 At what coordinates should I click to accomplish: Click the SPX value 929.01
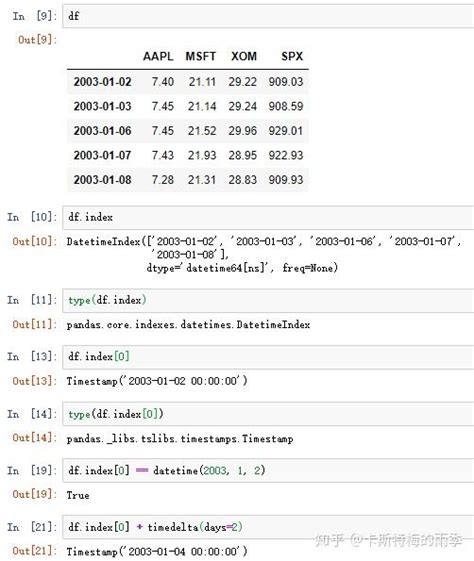coord(286,131)
